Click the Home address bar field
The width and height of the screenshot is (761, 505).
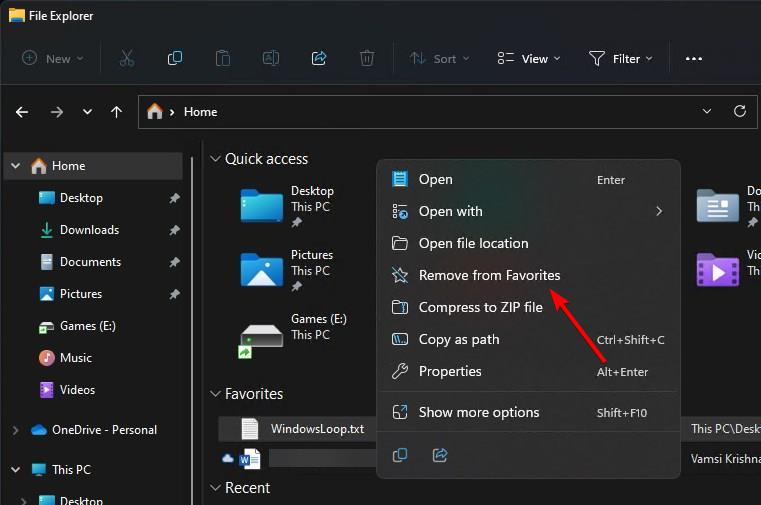tap(420, 112)
